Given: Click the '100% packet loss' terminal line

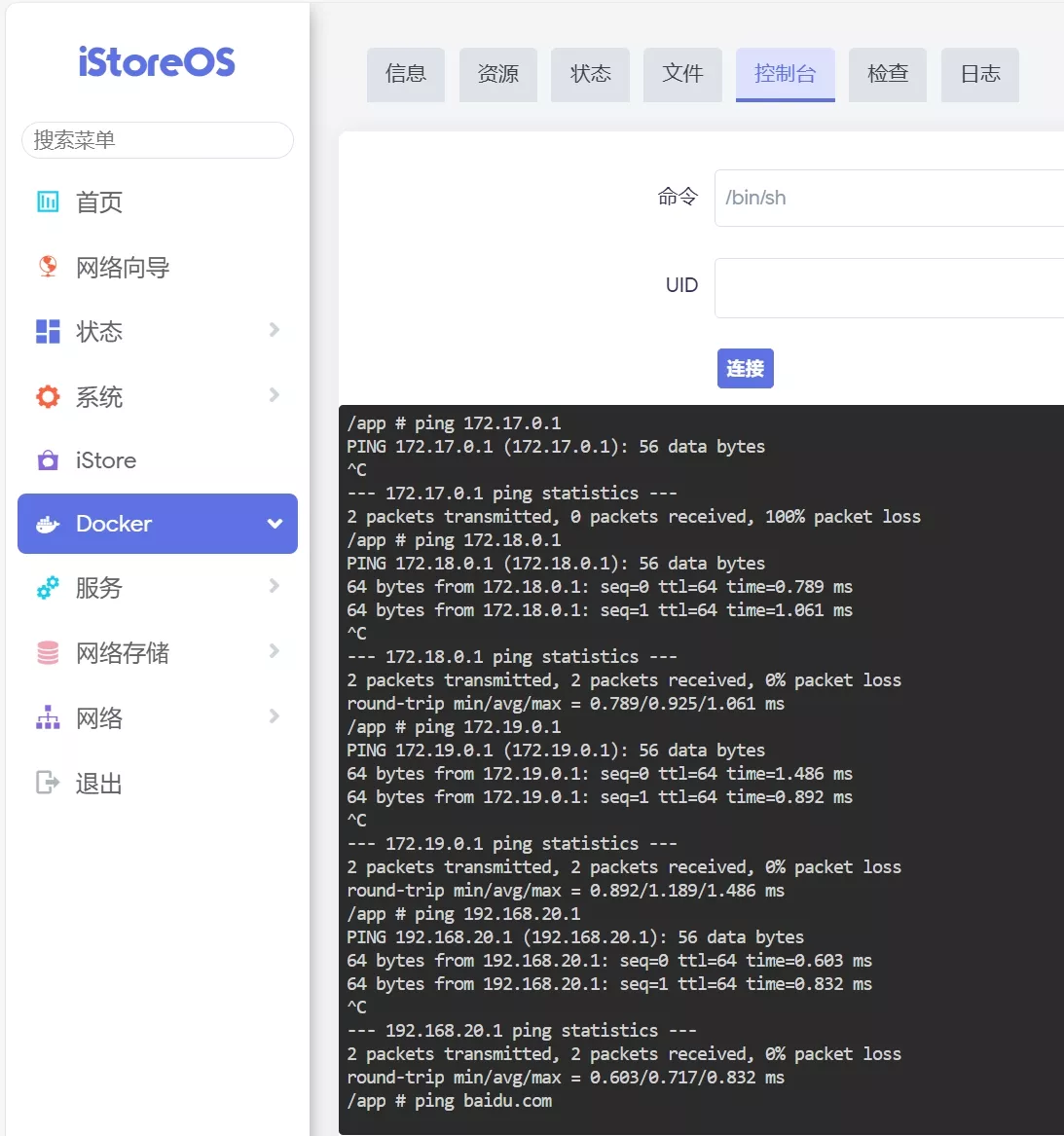Looking at the screenshot, I should point(634,517).
